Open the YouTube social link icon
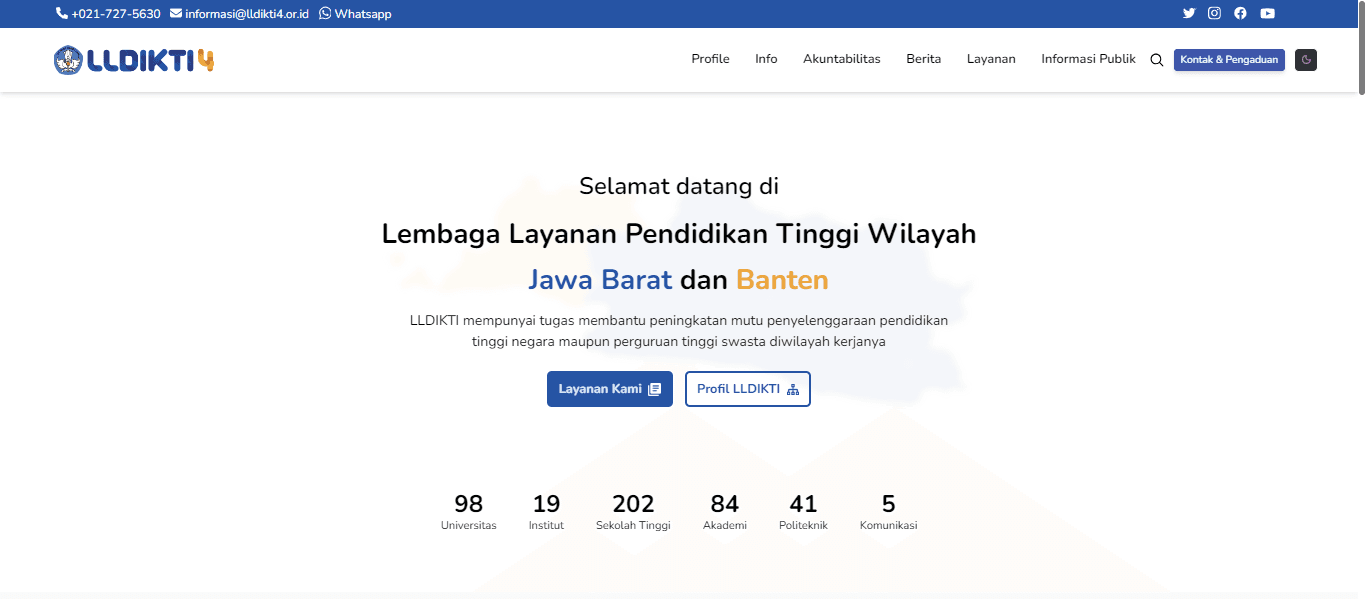Screen dimensions: 1366x599 point(1267,14)
